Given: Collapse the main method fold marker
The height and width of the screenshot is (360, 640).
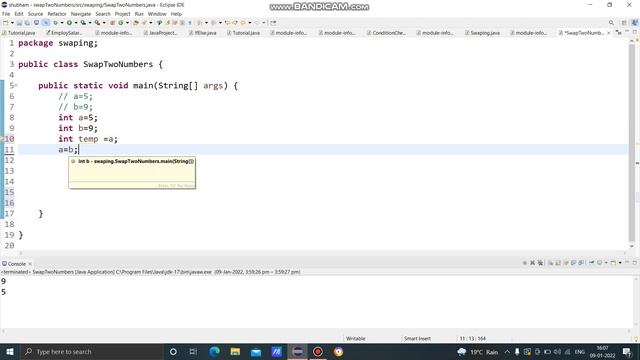Looking at the screenshot, I should (16, 85).
